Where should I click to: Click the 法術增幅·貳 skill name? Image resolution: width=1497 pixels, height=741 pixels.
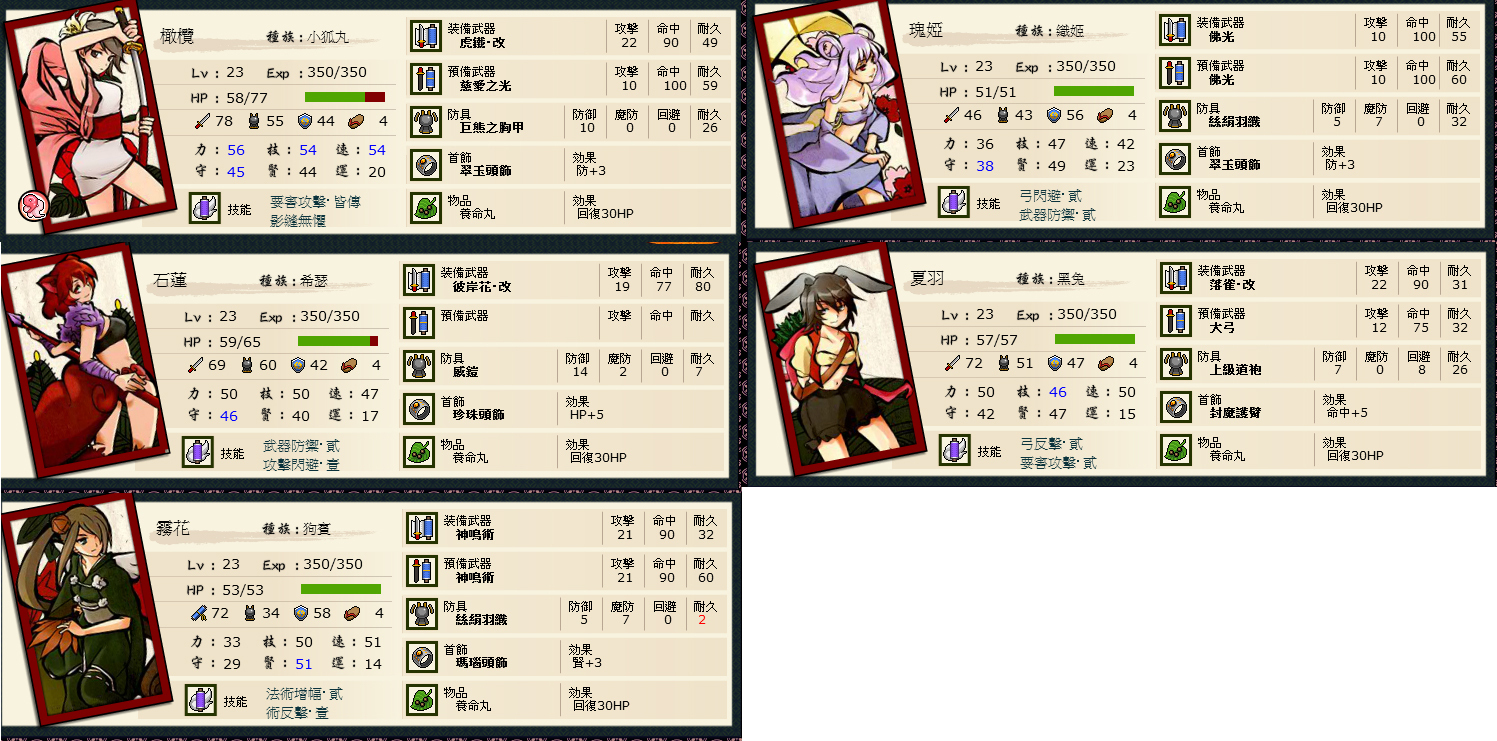304,693
